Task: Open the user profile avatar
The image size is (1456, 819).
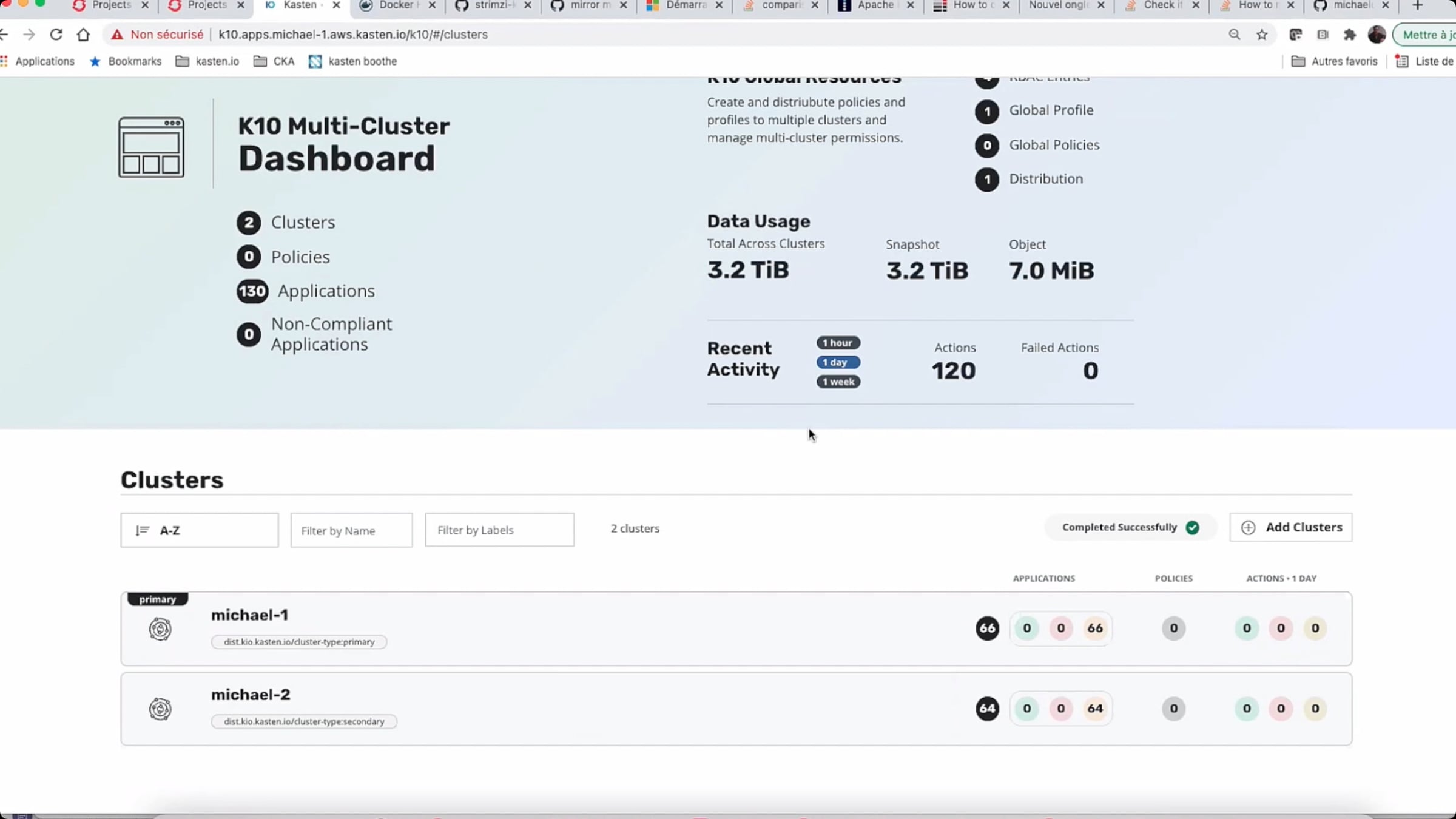Action: point(1377,35)
